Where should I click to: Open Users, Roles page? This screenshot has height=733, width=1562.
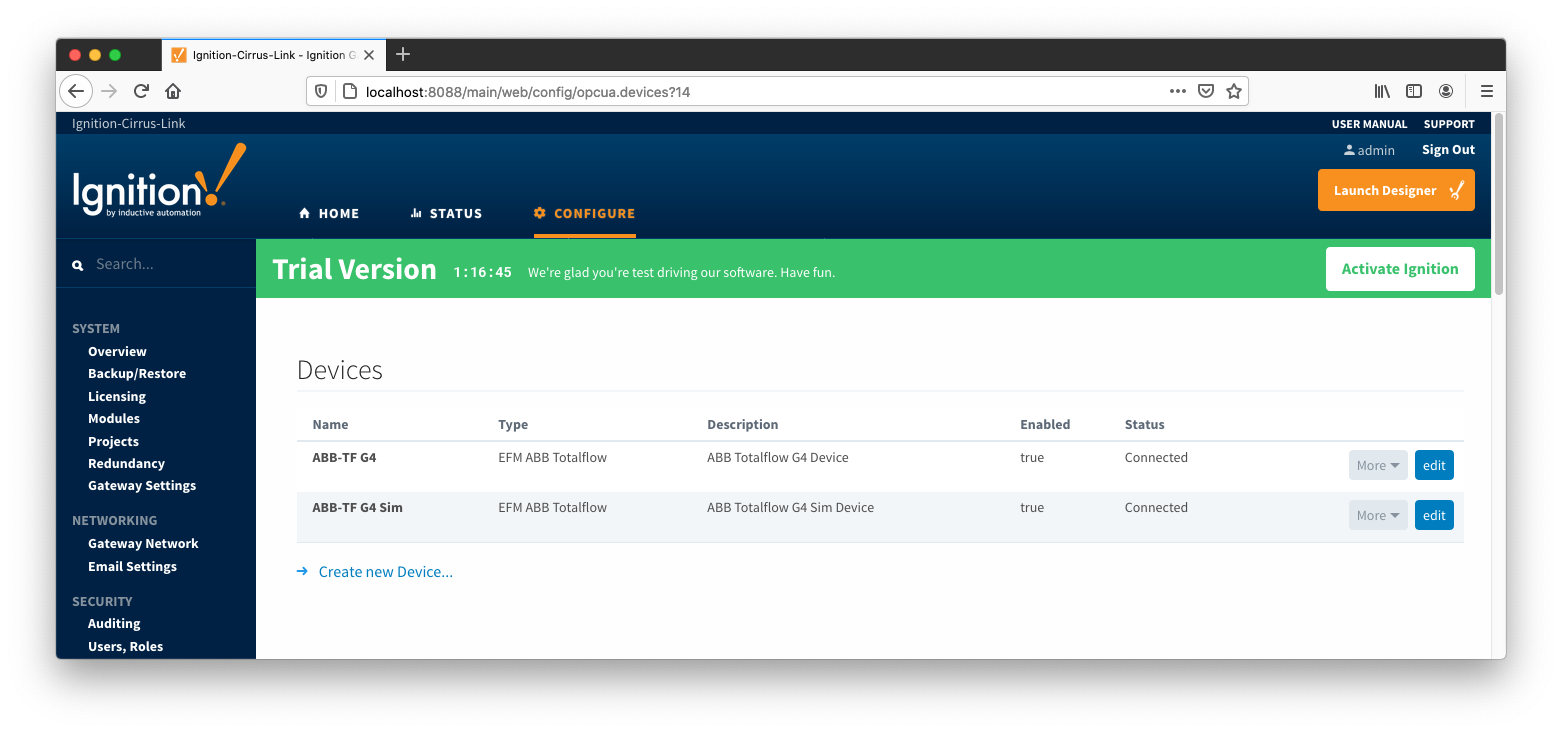(125, 646)
